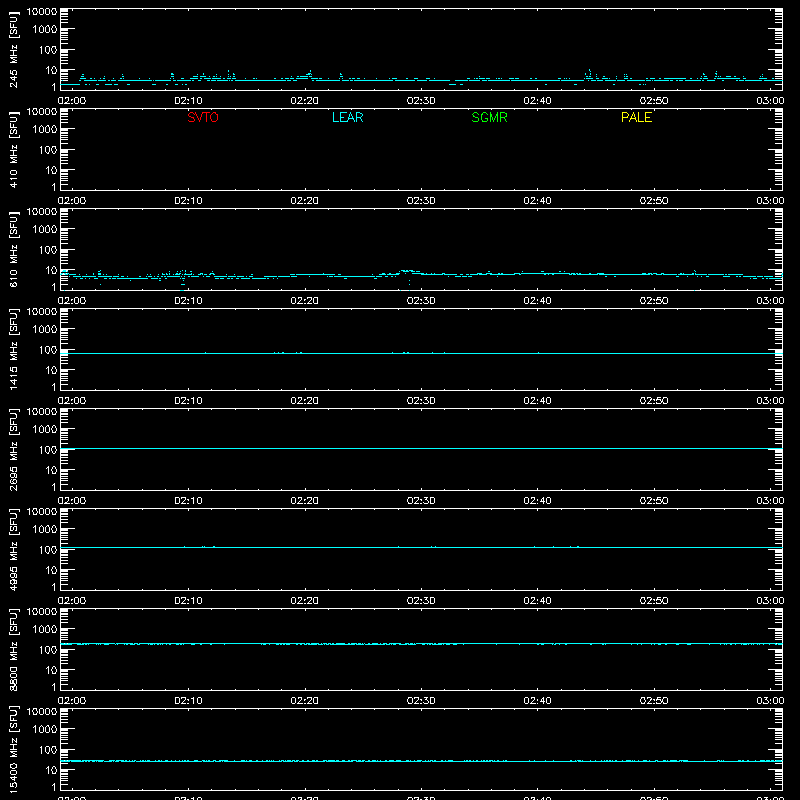Select the 245 MHz [SFU] axis label
The image size is (800, 800).
13,50
